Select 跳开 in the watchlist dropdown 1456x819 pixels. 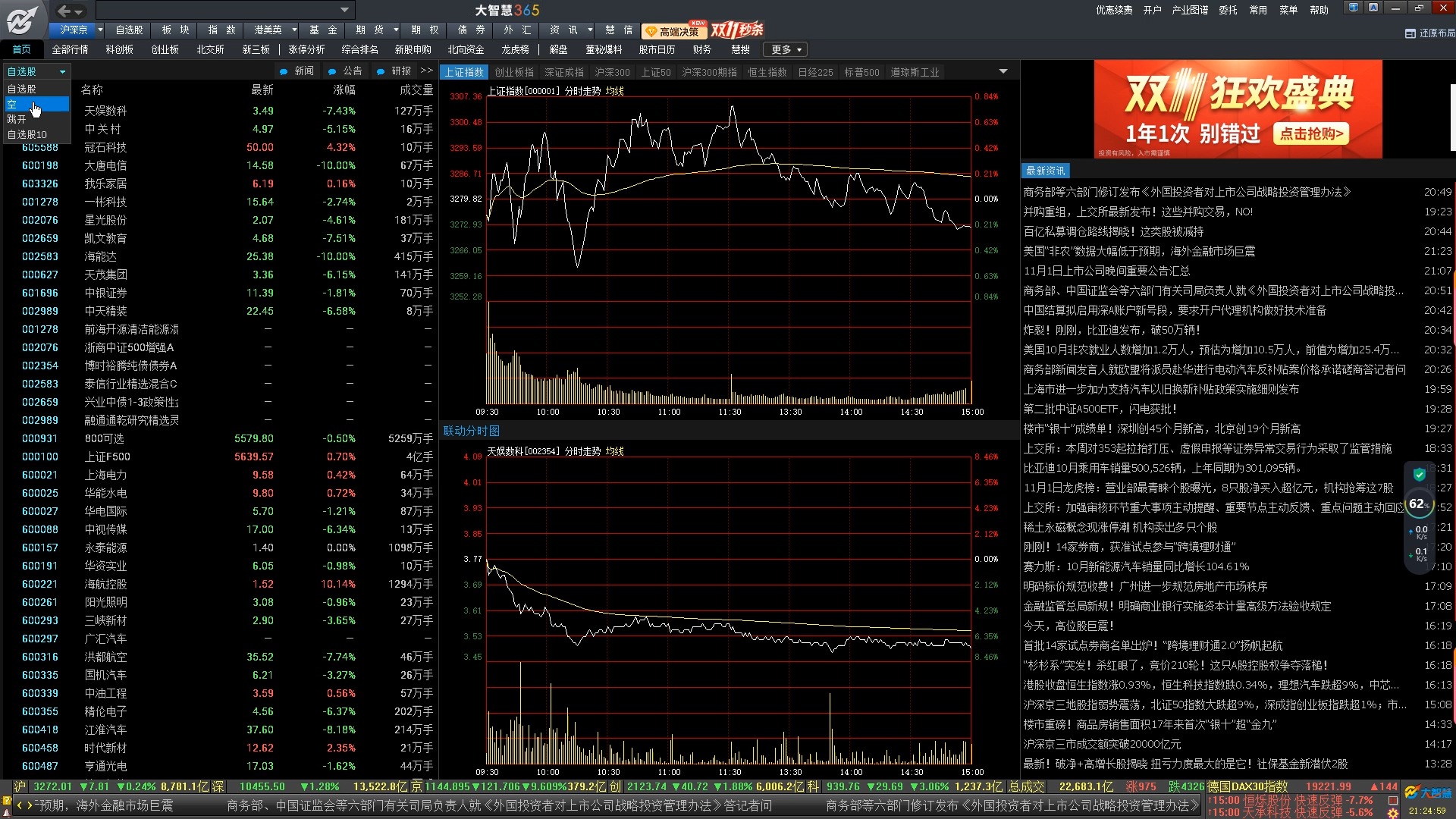coord(36,119)
